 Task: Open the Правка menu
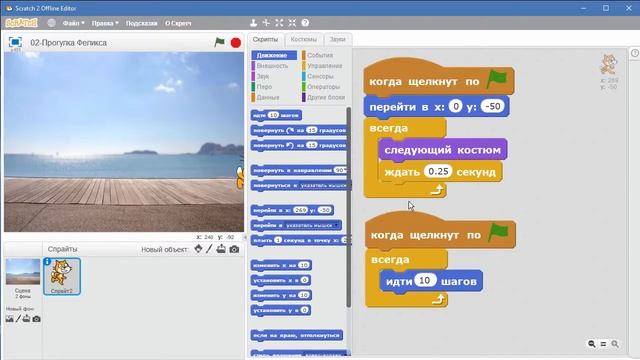click(x=105, y=23)
